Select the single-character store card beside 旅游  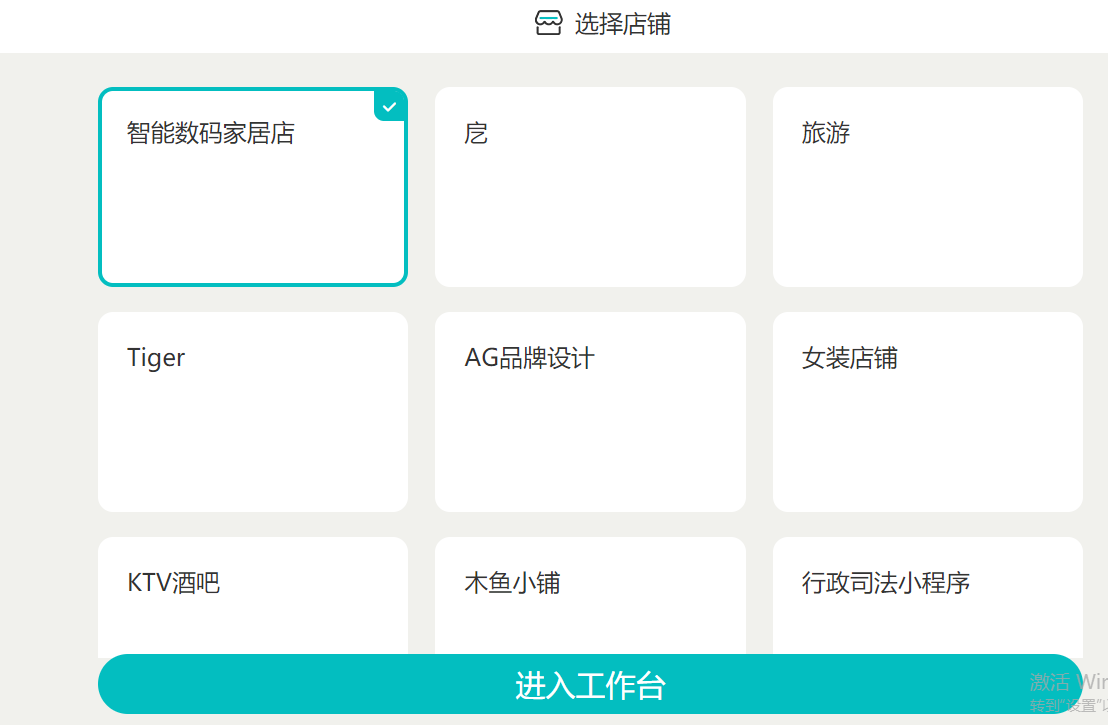point(590,187)
